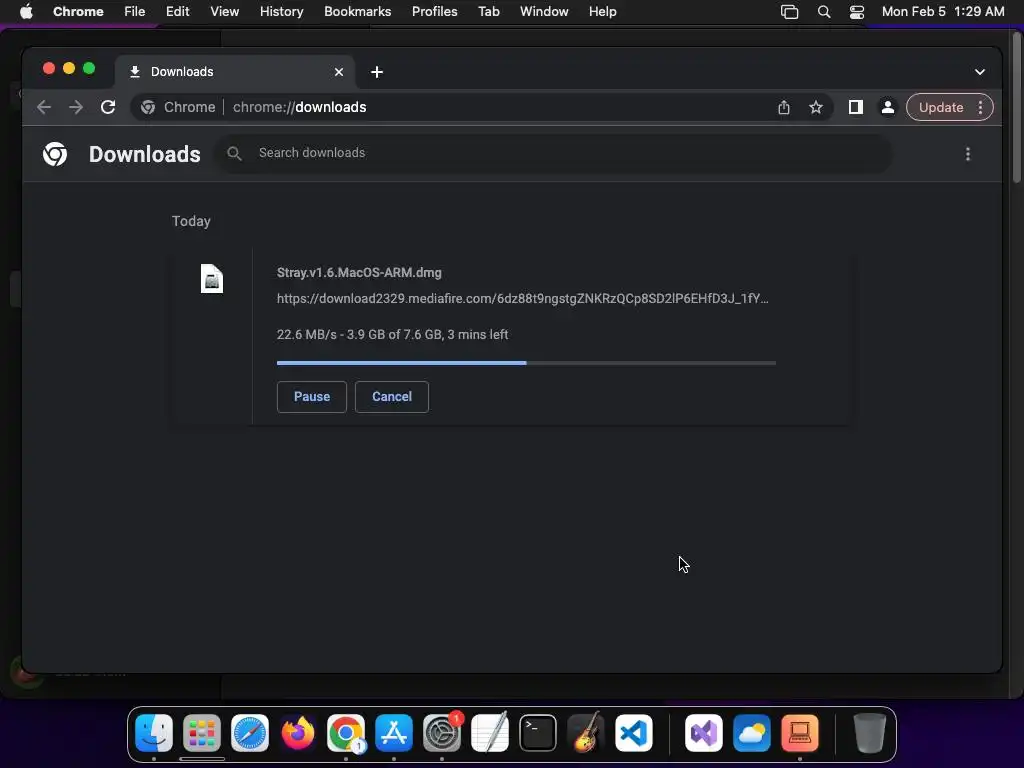The height and width of the screenshot is (768, 1024).
Task: Click the date and time in menu bar
Action: pos(943,12)
